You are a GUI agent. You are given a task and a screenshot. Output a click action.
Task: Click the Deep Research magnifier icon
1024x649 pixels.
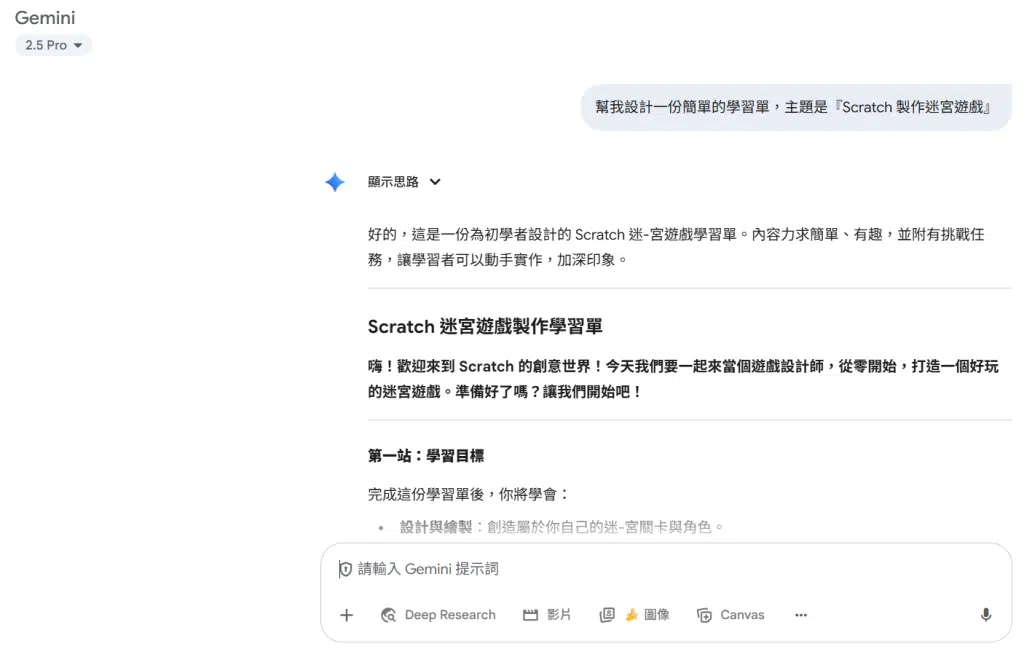(x=389, y=615)
